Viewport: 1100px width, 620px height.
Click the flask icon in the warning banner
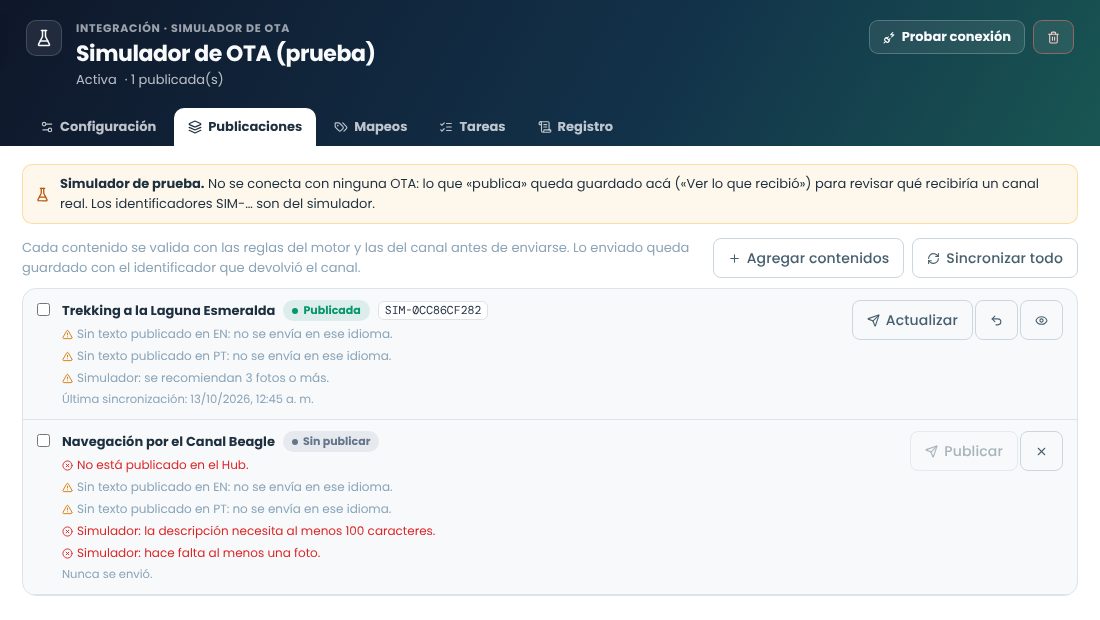pyautogui.click(x=42, y=194)
